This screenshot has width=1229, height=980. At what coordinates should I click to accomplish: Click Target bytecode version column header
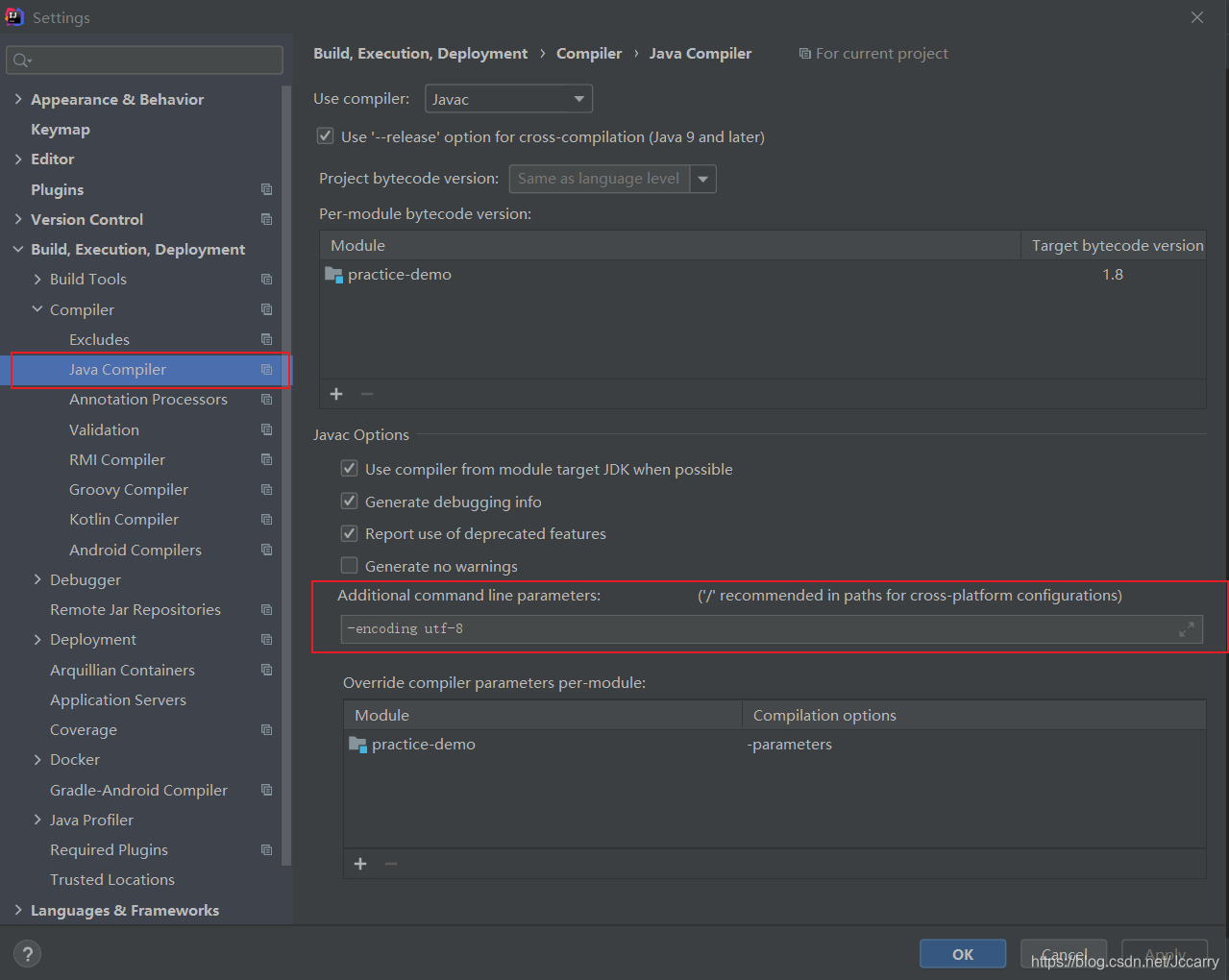(x=1117, y=246)
